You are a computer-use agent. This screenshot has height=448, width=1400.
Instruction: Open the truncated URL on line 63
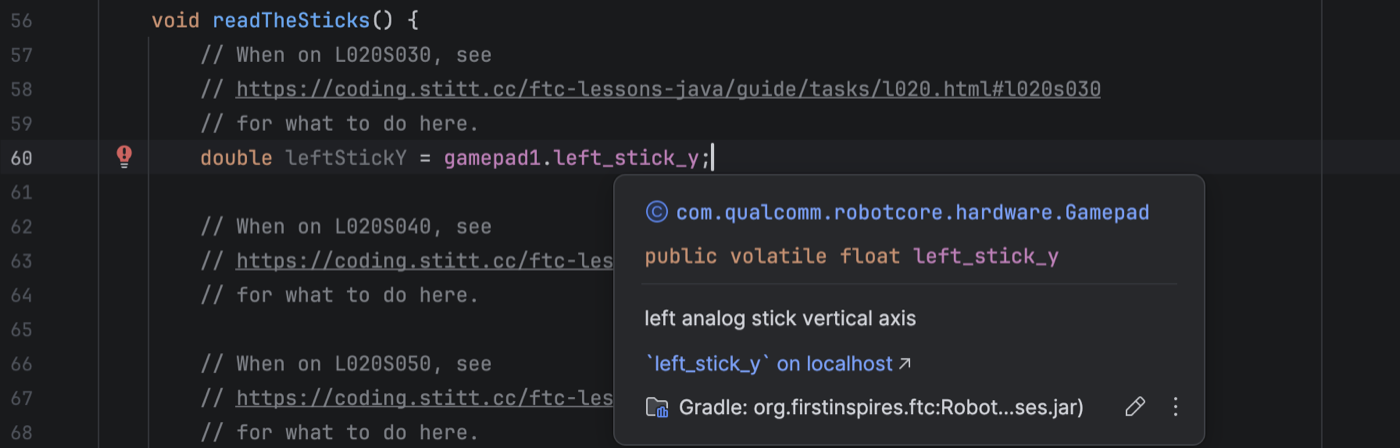425,261
